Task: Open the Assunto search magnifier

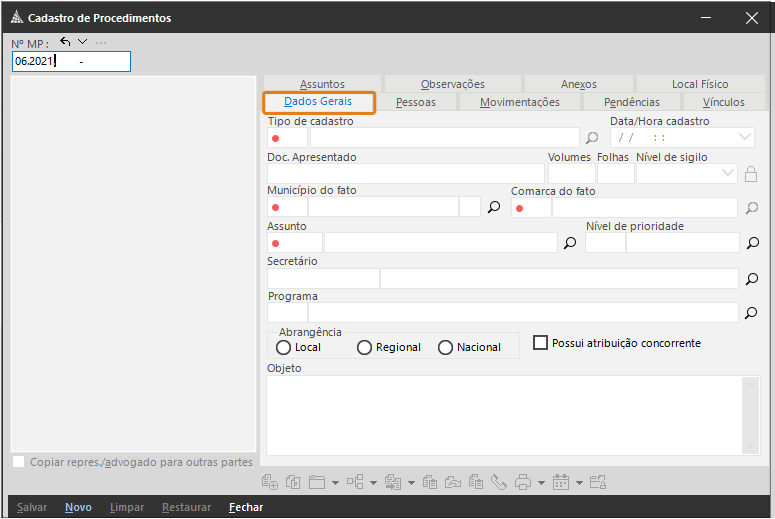Action: click(x=570, y=243)
